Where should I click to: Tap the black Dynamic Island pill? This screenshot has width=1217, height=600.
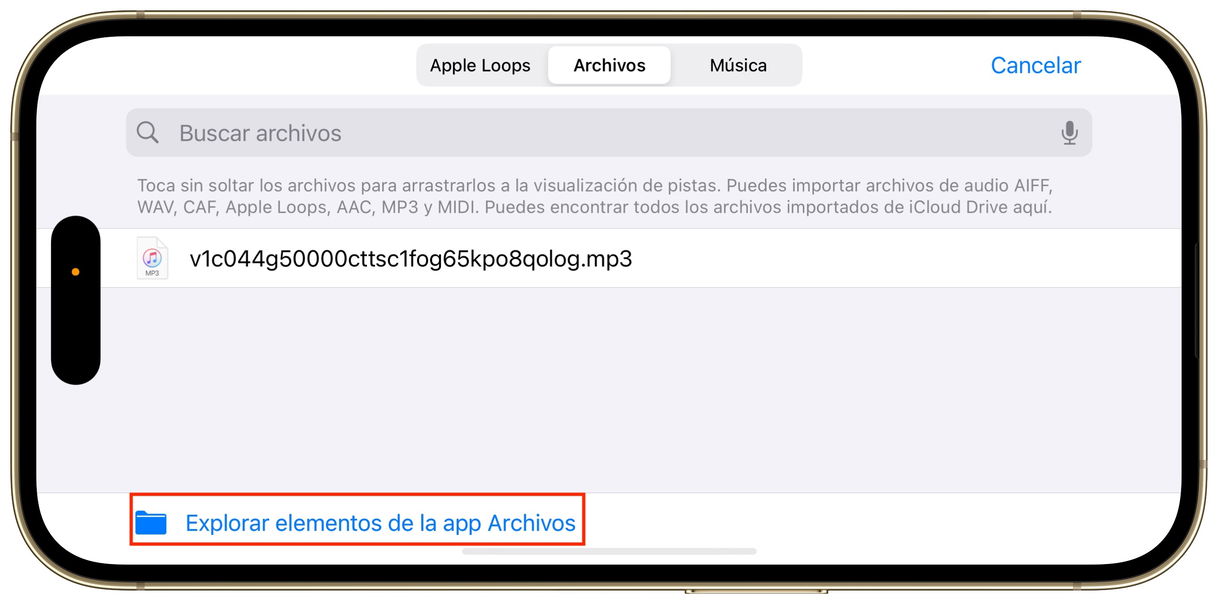coord(75,300)
